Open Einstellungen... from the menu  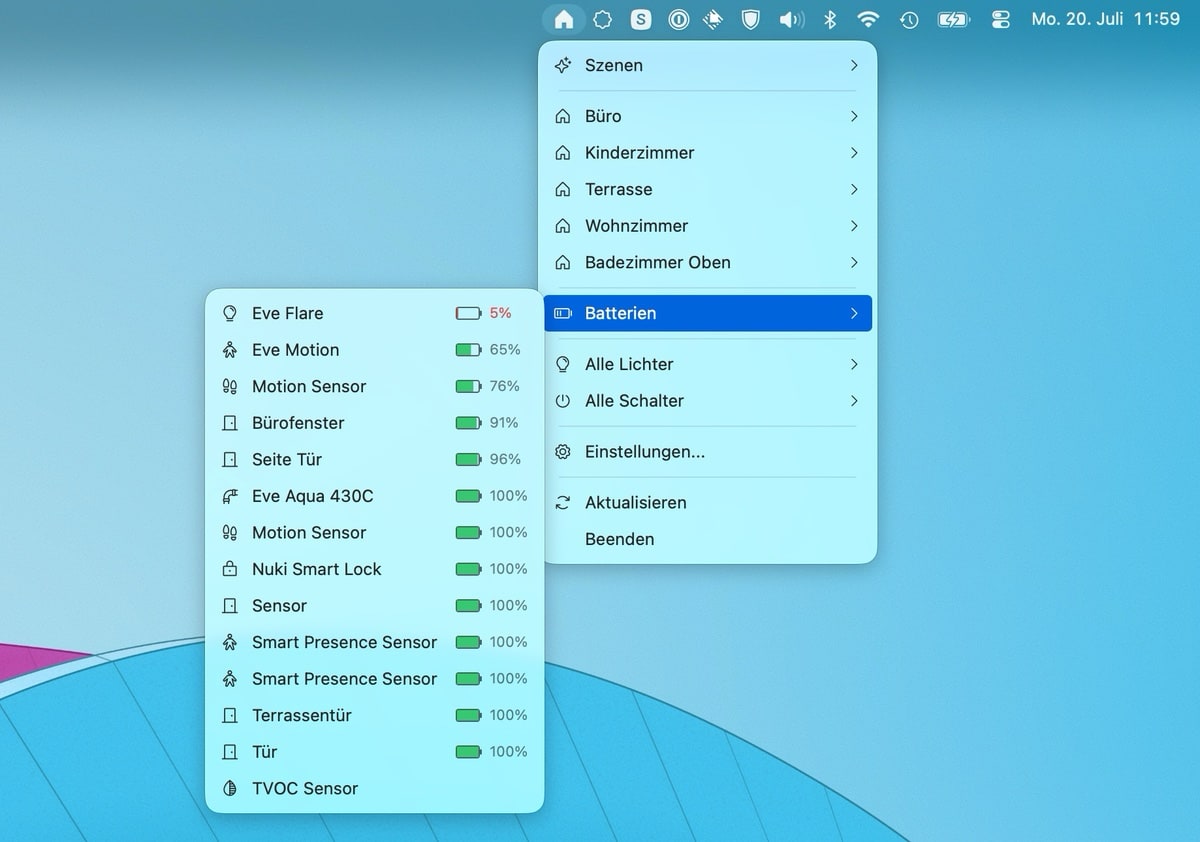click(708, 452)
